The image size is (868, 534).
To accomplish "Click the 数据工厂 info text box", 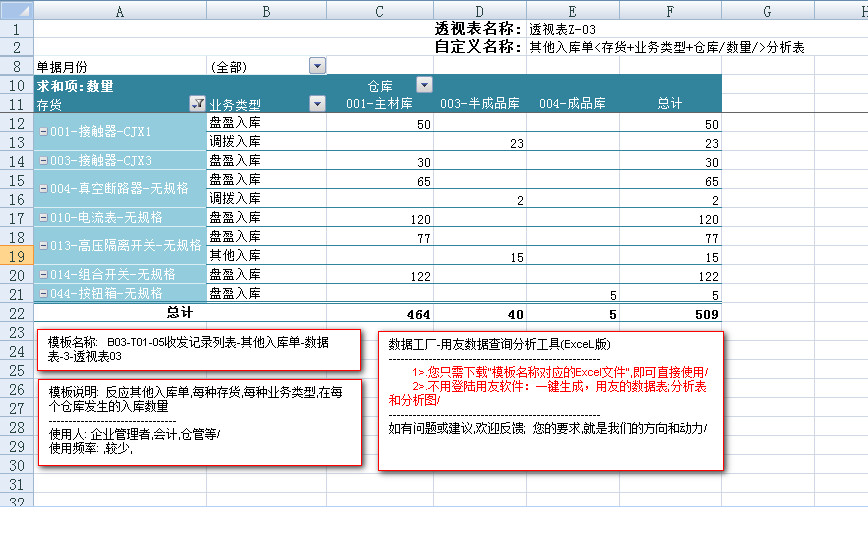I will pos(550,400).
